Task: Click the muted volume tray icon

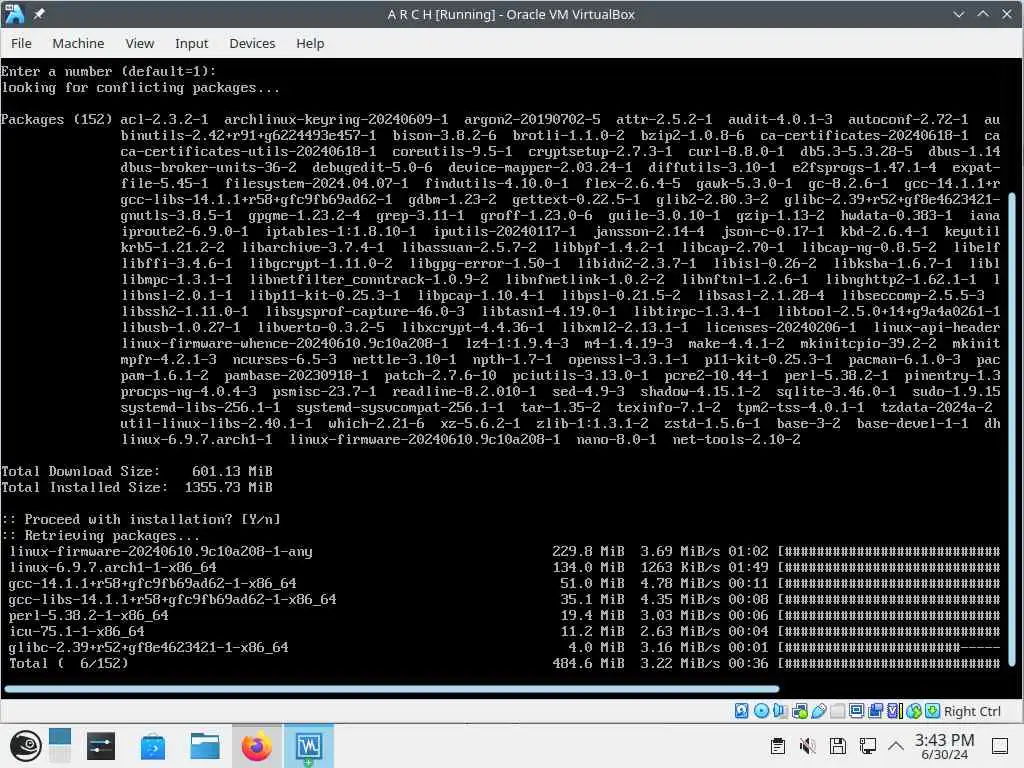Action: coord(807,746)
